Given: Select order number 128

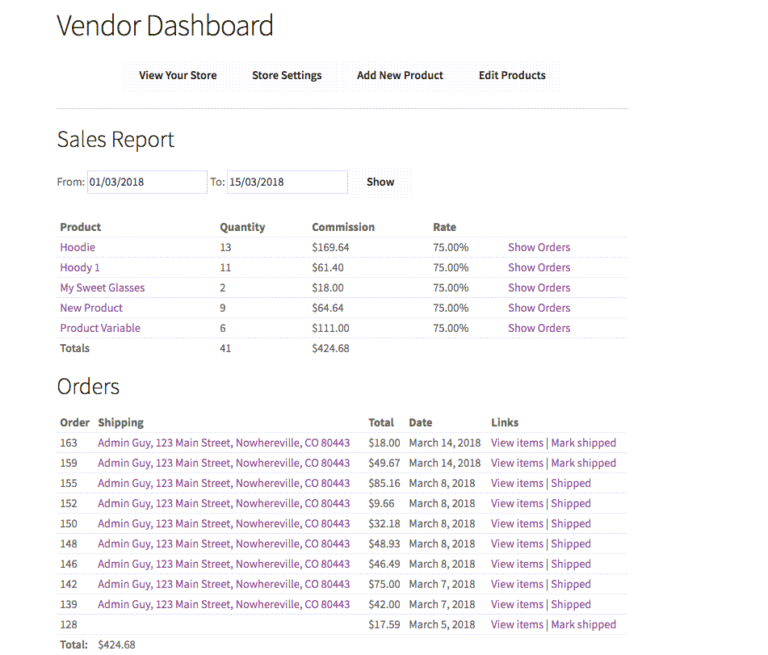Looking at the screenshot, I should tap(69, 625).
